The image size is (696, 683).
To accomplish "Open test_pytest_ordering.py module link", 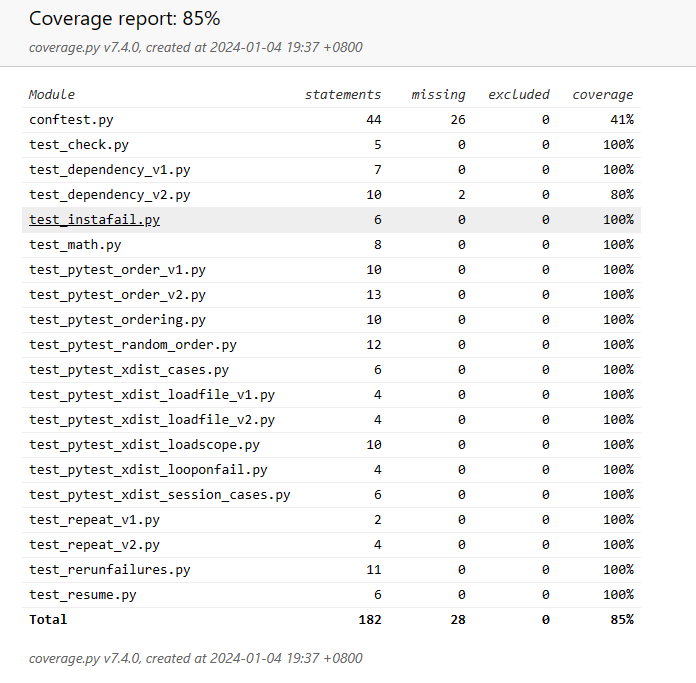I will (x=117, y=319).
